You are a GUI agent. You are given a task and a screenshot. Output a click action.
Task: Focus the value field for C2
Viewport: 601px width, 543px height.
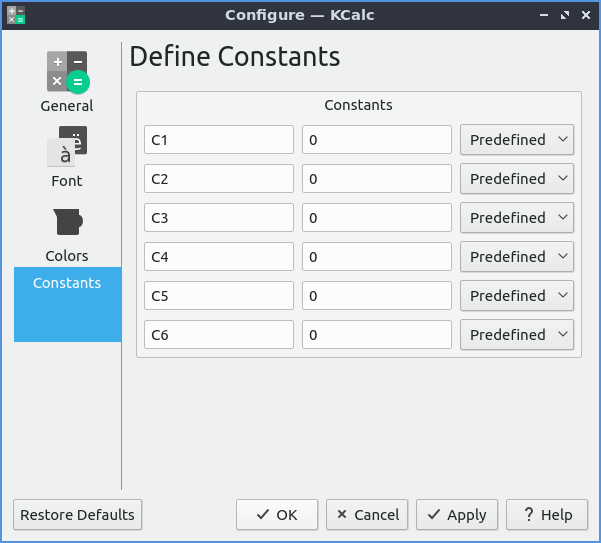377,179
